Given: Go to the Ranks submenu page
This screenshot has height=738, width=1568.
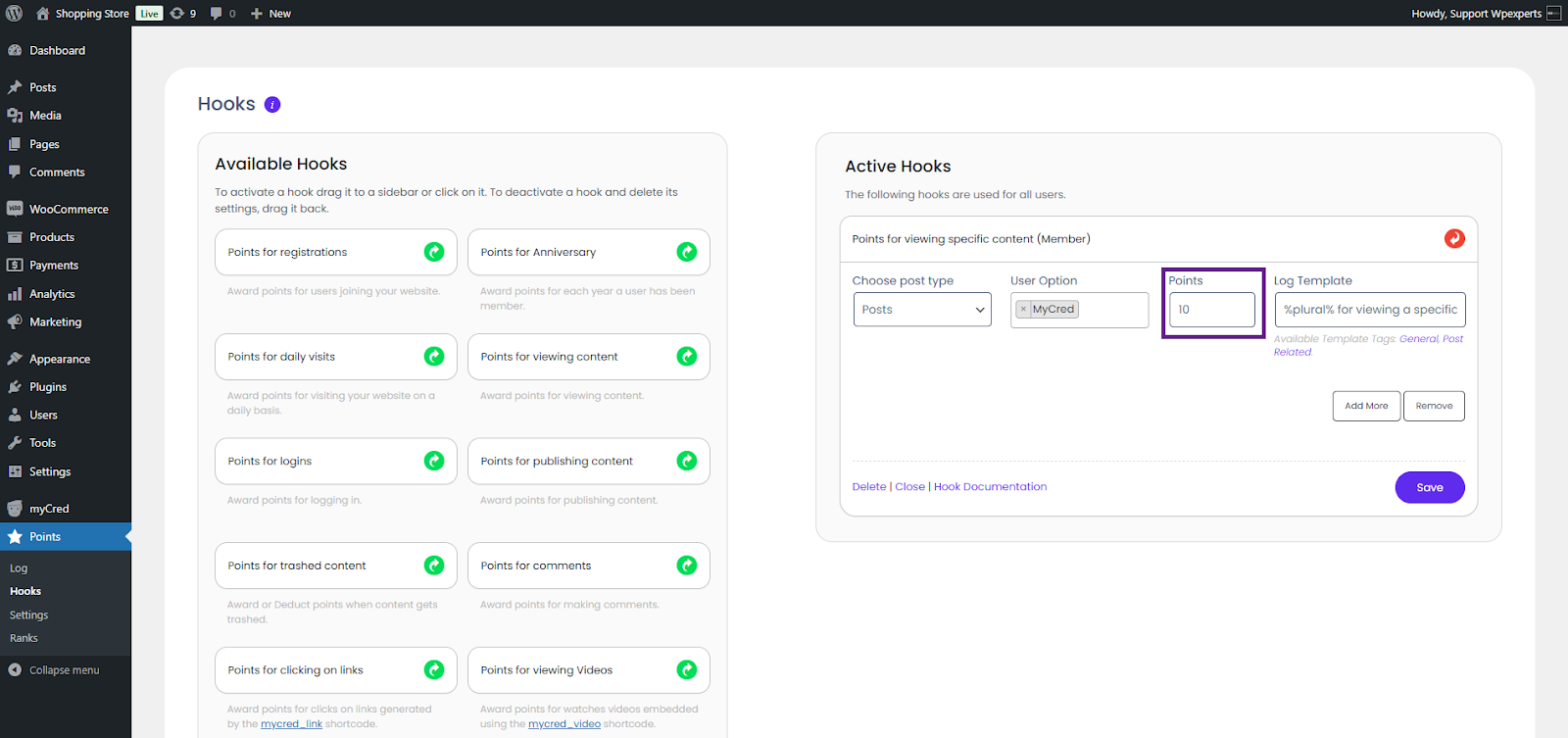Looking at the screenshot, I should click(24, 638).
